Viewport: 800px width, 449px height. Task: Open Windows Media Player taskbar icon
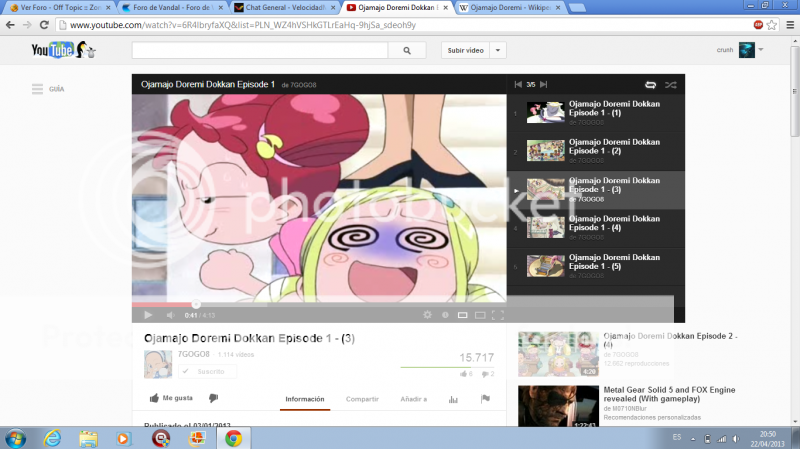tap(123, 438)
